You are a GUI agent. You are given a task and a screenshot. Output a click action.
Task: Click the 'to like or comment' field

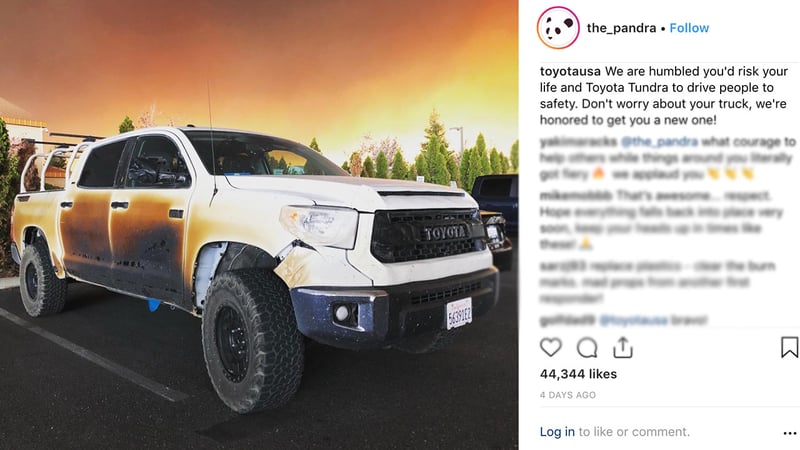tap(634, 432)
